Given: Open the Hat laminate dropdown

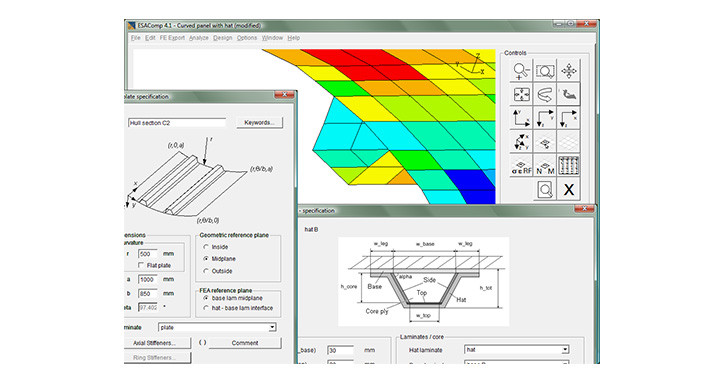Looking at the screenshot, I should click(565, 350).
